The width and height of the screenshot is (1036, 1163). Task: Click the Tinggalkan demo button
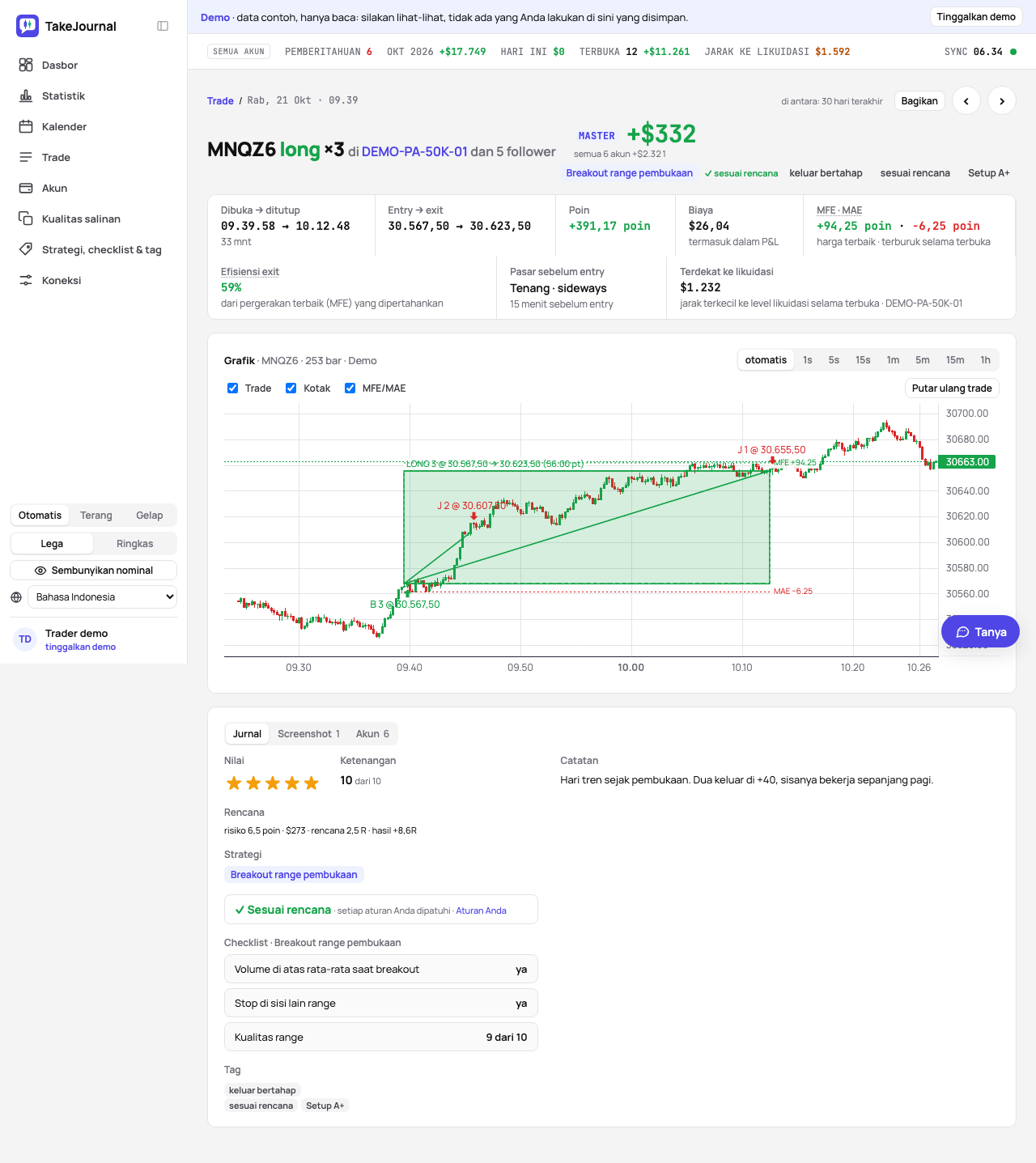pyautogui.click(x=976, y=17)
